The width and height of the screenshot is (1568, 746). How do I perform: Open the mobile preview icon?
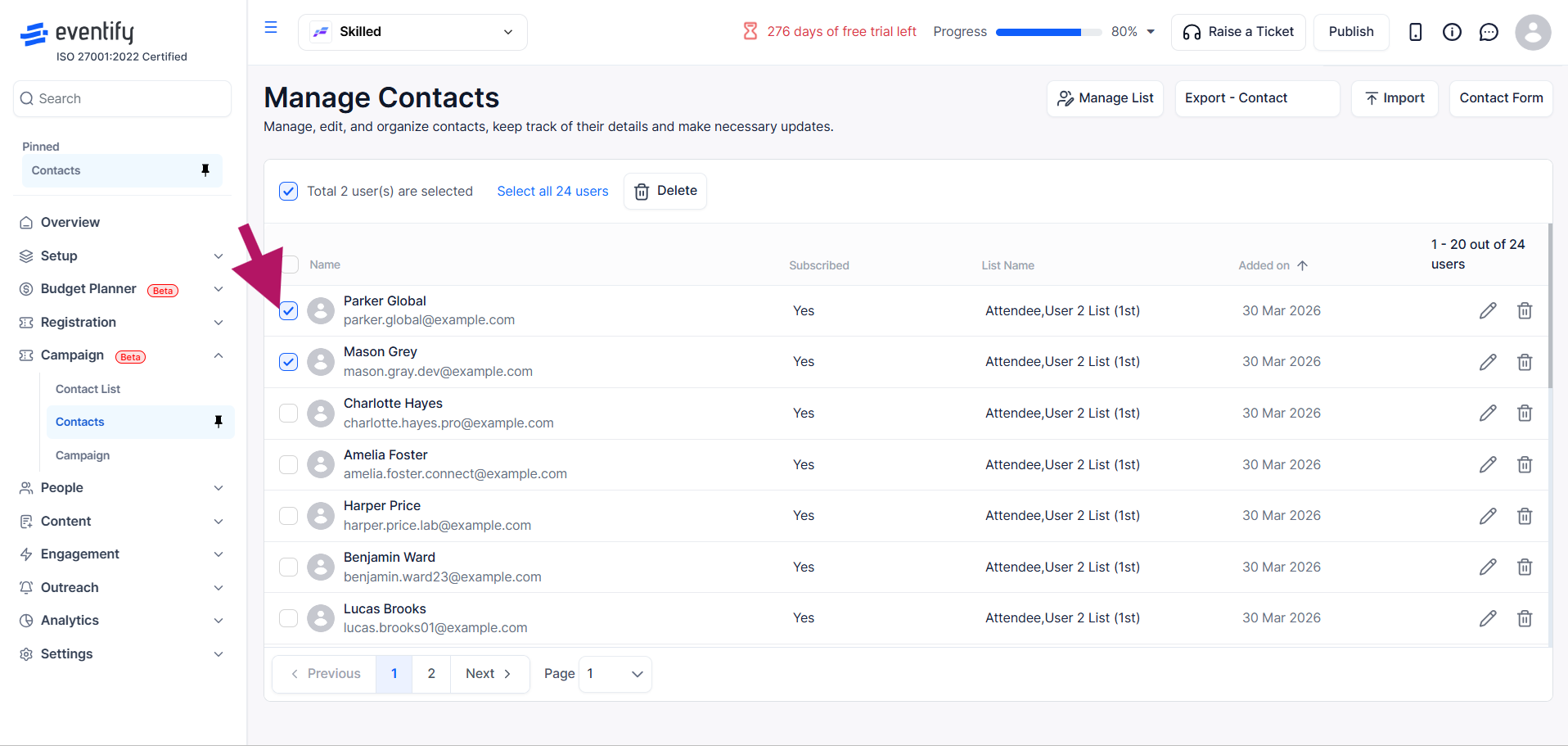point(1415,32)
